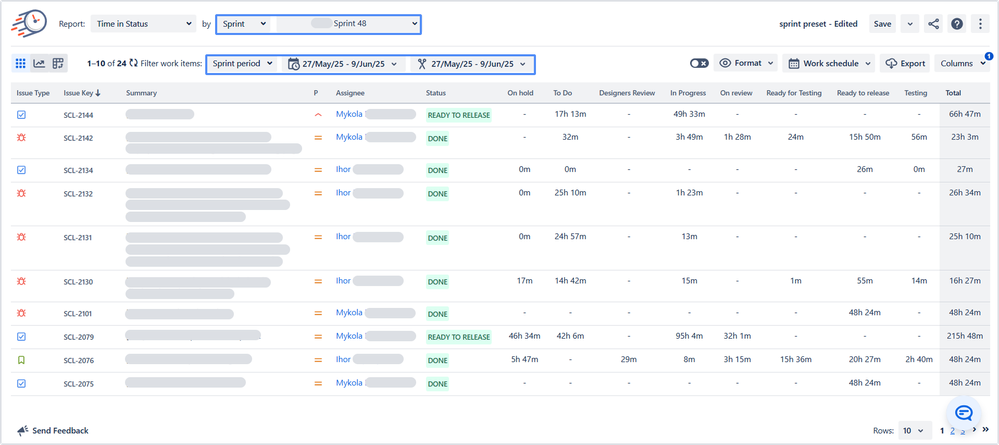Click the Assignee column header
The height and width of the screenshot is (445, 999).
point(350,93)
